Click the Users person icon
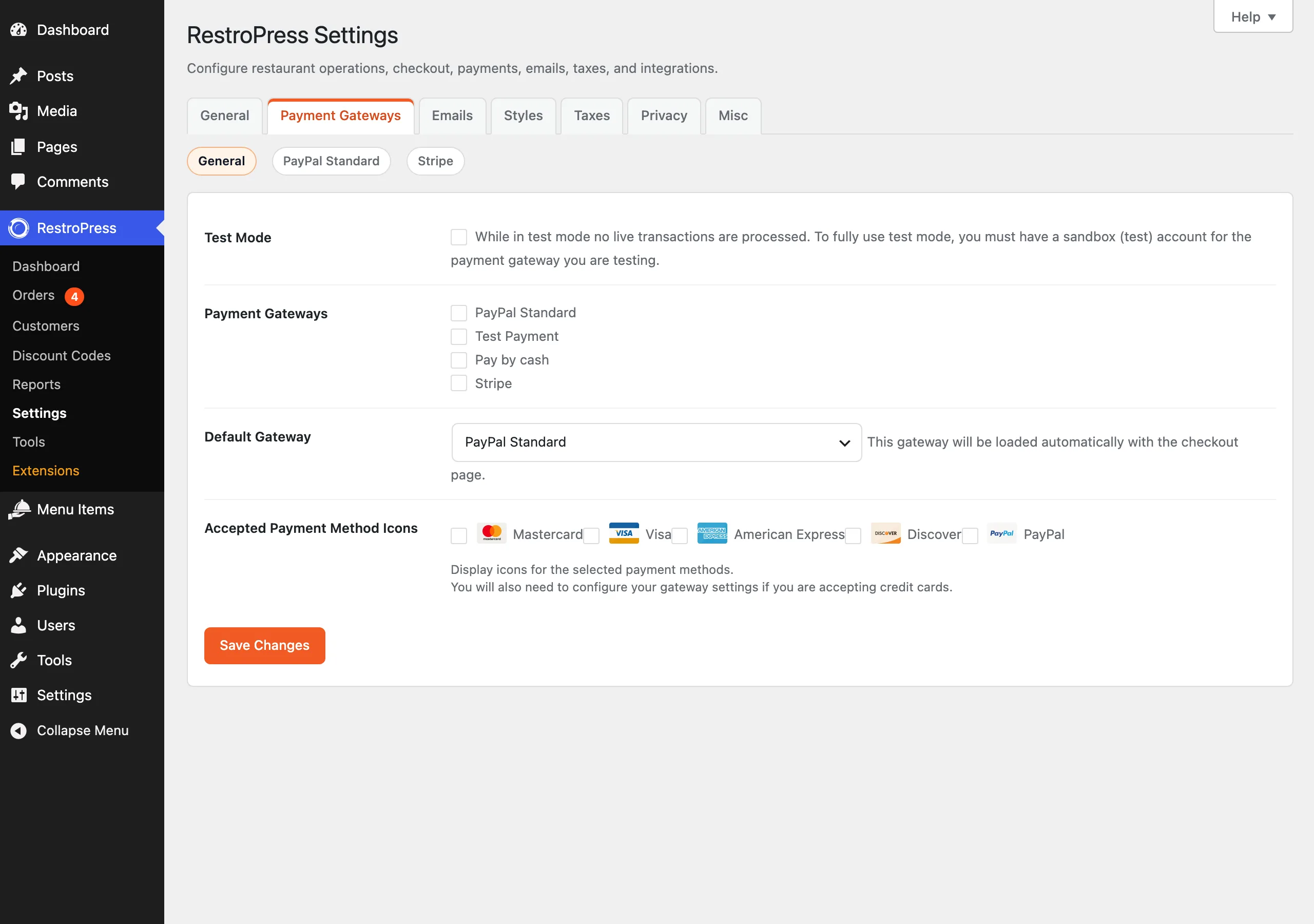The height and width of the screenshot is (924, 1314). coord(18,625)
